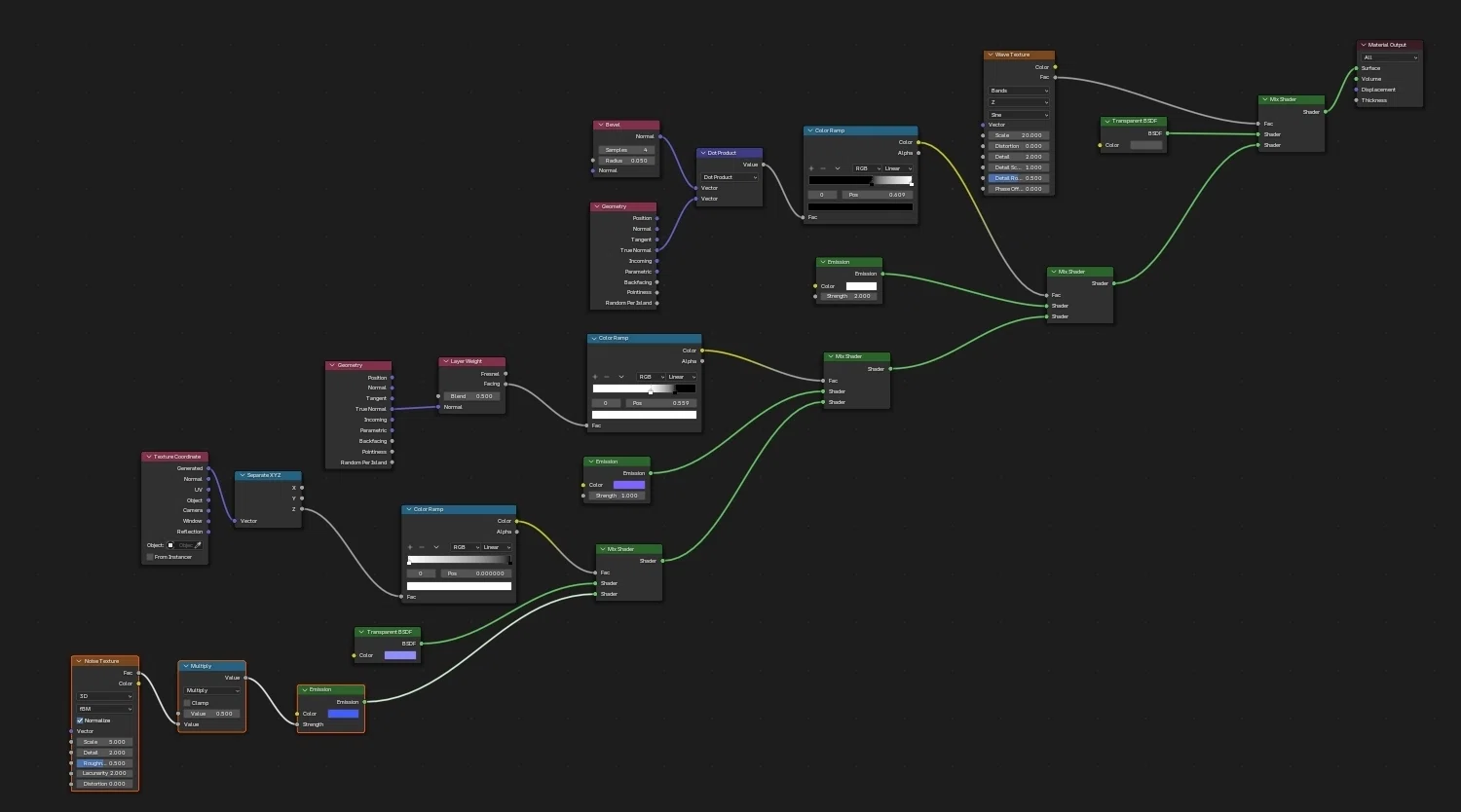Open the All target dropdown in Material Output
This screenshot has height=812, width=1461.
pos(1390,57)
